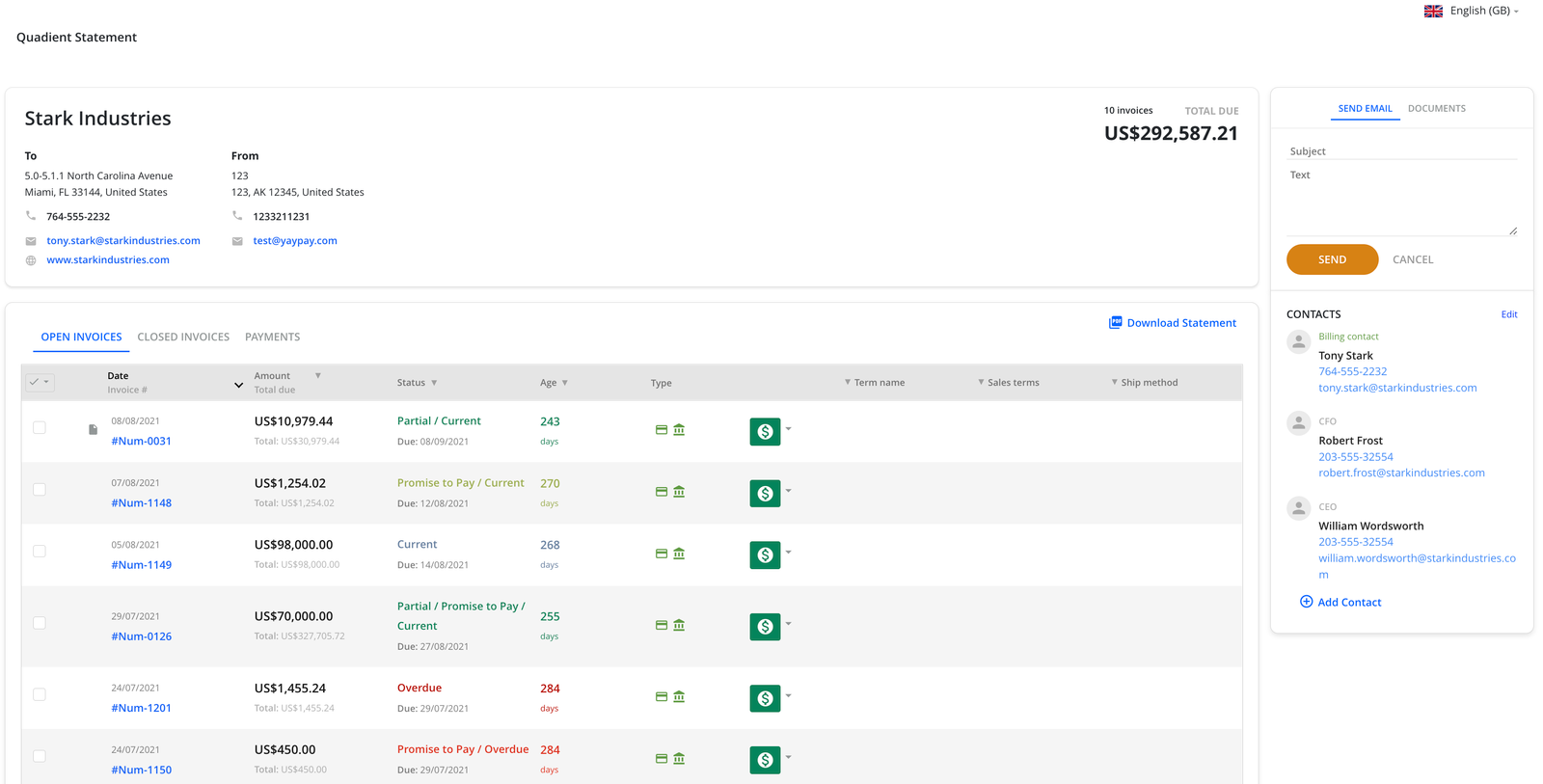Tick the checkbox for invoice #Num-0031
Viewport: 1543px width, 784px height.
40,427
